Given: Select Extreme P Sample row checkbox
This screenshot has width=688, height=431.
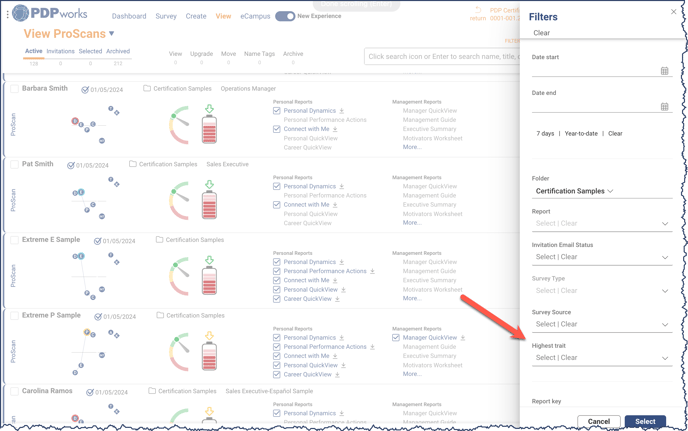Looking at the screenshot, I should pos(14,315).
